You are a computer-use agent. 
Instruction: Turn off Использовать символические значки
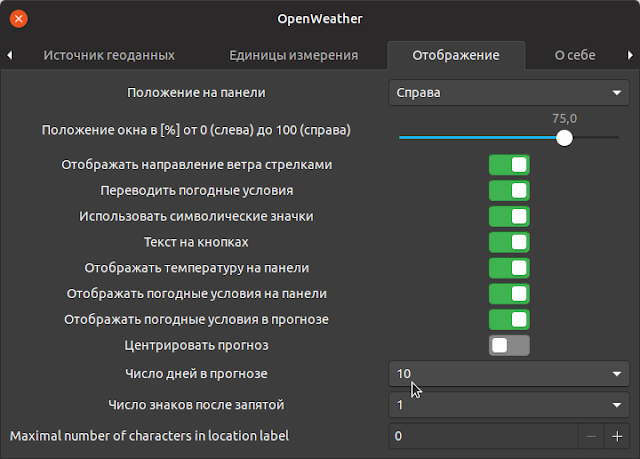(x=509, y=216)
